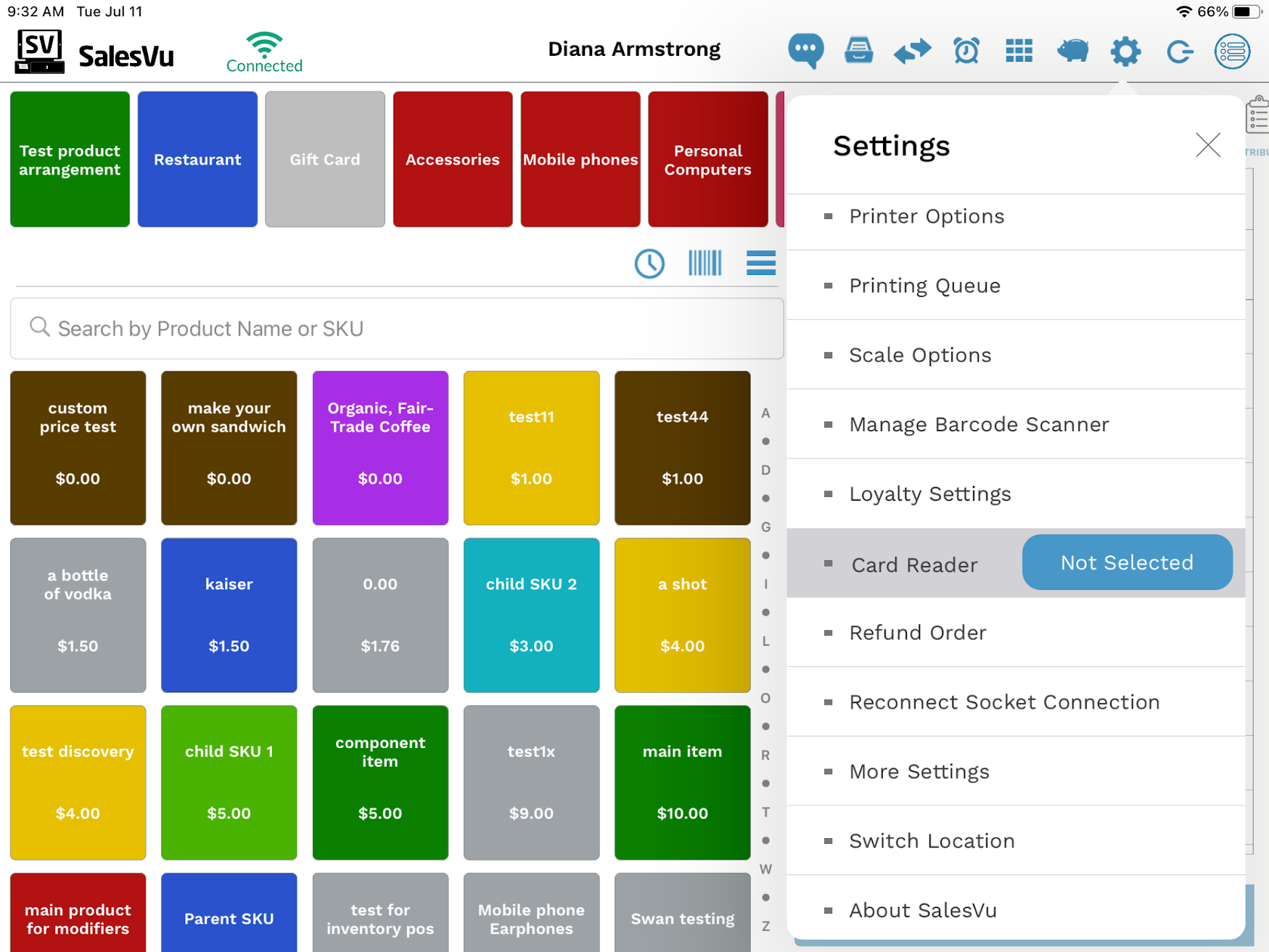Screen dimensions: 1269x952
Task: Select the Card Reader row
Action: point(1016,563)
